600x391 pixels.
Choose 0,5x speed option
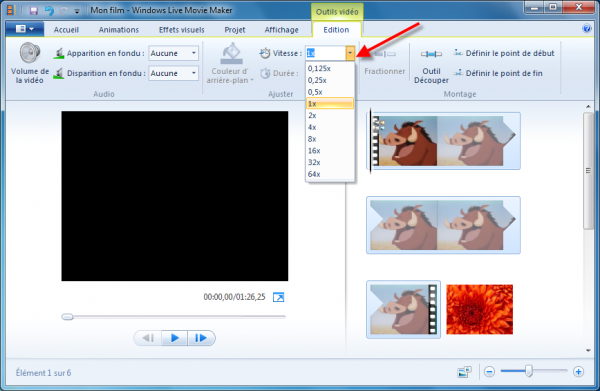tap(330, 92)
